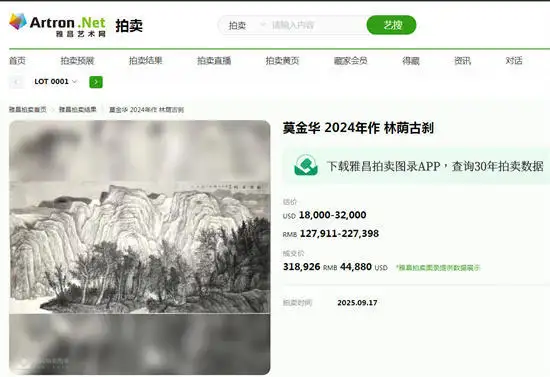
Task: Click the 雅昌拍卖首页 breadcrumb link
Action: pyautogui.click(x=28, y=109)
